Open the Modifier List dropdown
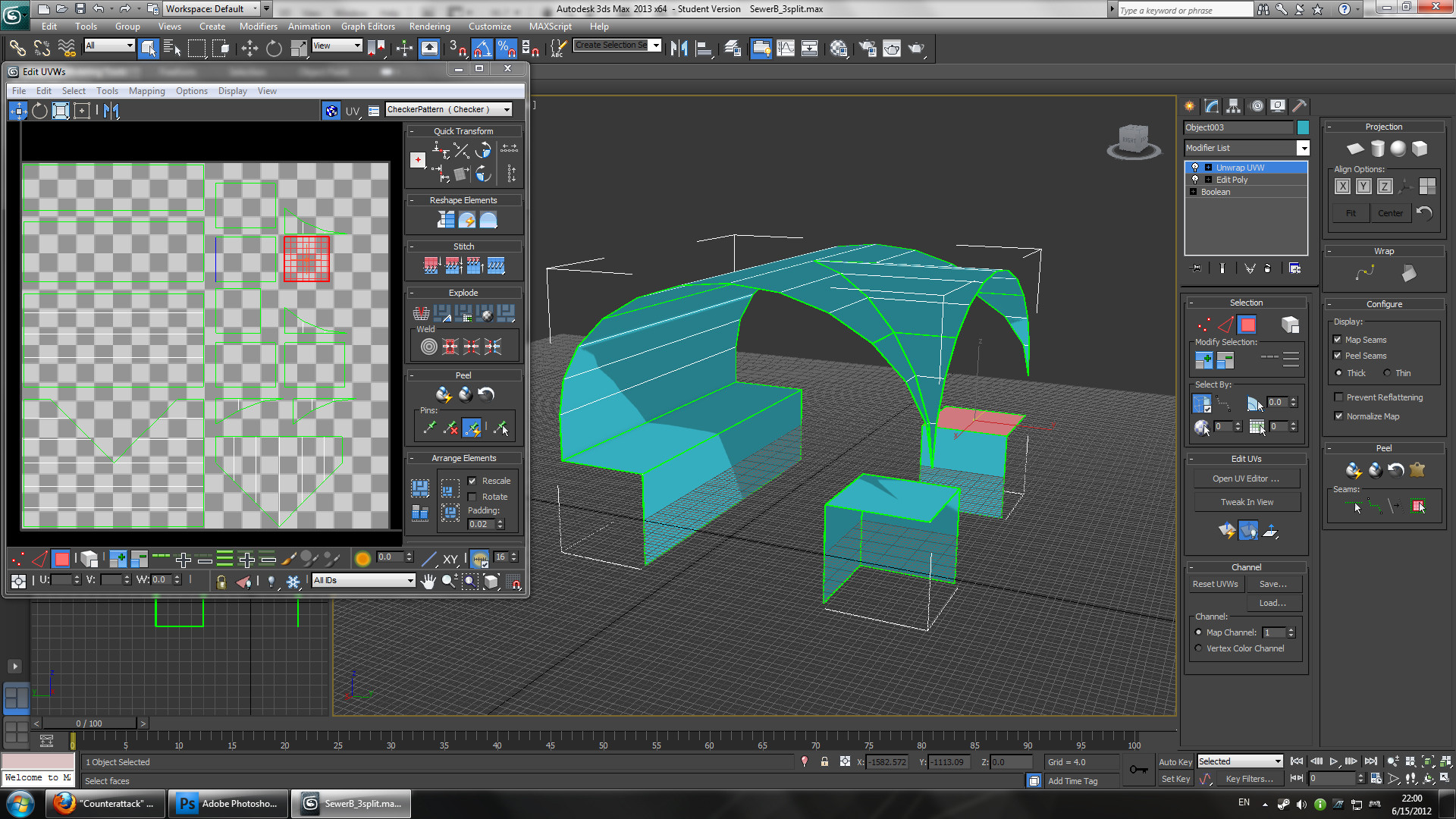This screenshot has width=1456, height=819. pyautogui.click(x=1247, y=148)
